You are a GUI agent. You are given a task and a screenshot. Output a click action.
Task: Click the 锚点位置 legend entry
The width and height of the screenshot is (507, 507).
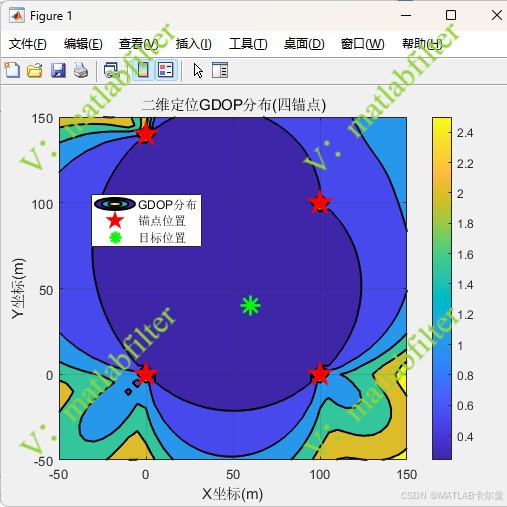click(x=146, y=221)
